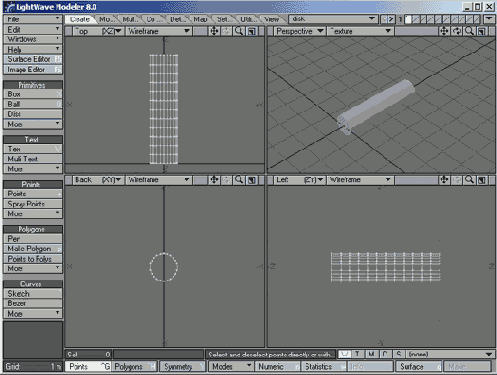
Task: Select the Spray Points tool
Action: click(33, 204)
